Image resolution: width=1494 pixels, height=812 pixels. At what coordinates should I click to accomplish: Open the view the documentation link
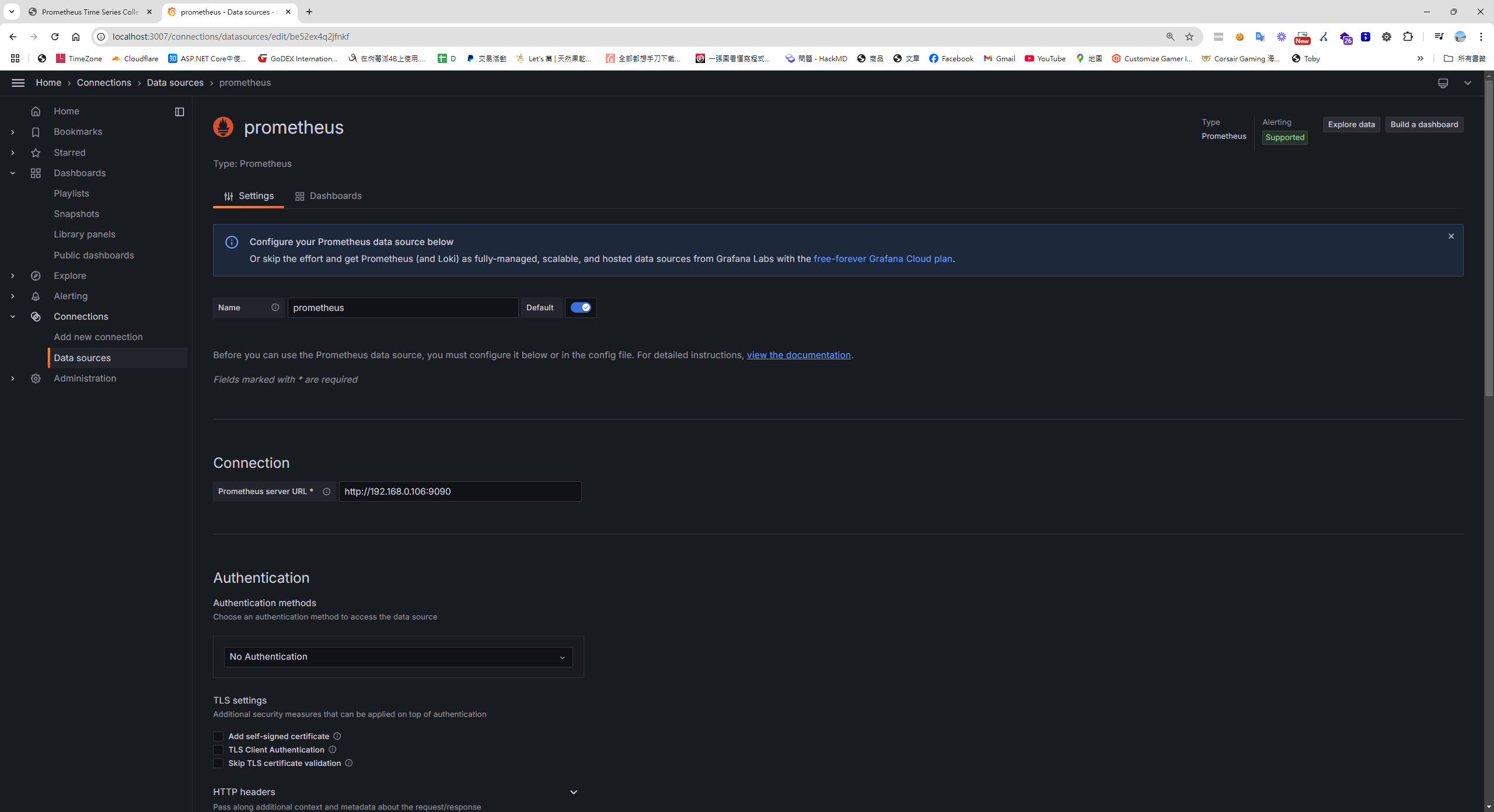798,355
